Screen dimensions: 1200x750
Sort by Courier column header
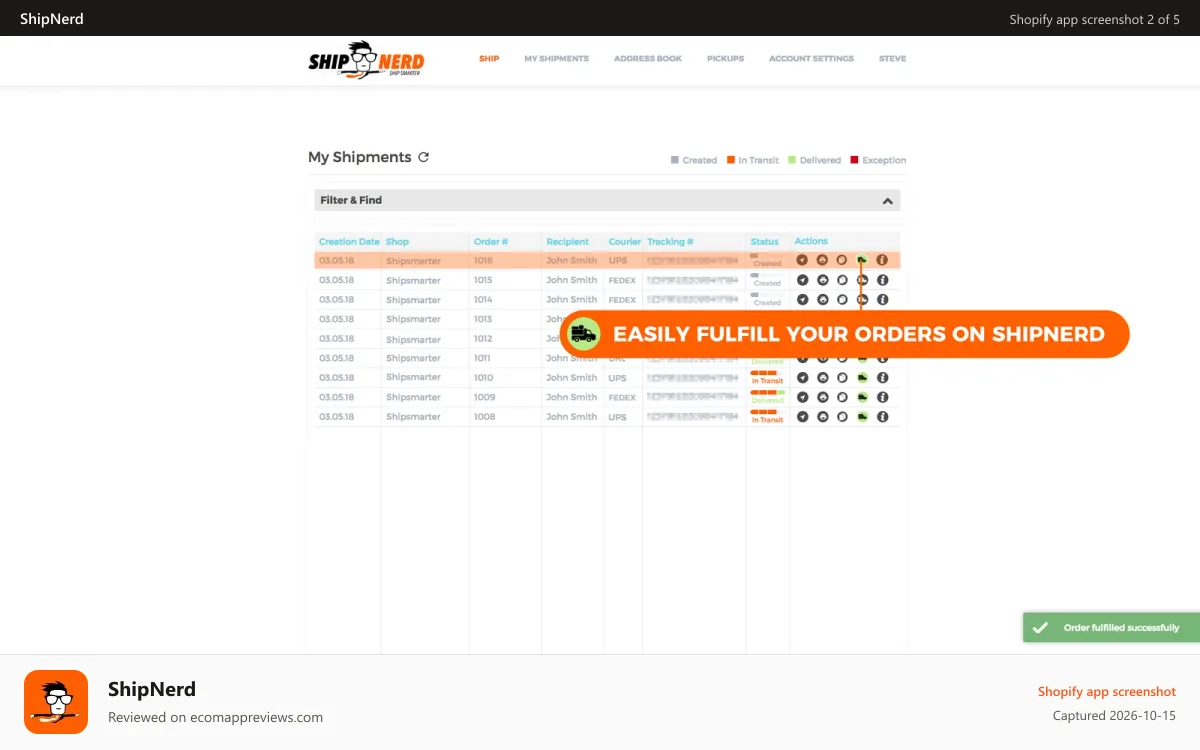[625, 242]
